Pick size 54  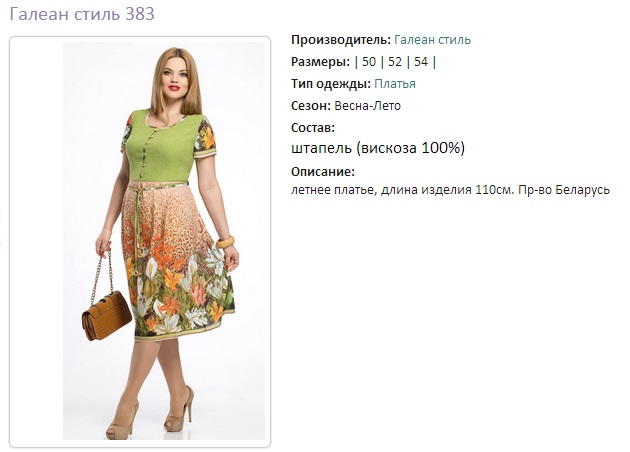[421, 62]
